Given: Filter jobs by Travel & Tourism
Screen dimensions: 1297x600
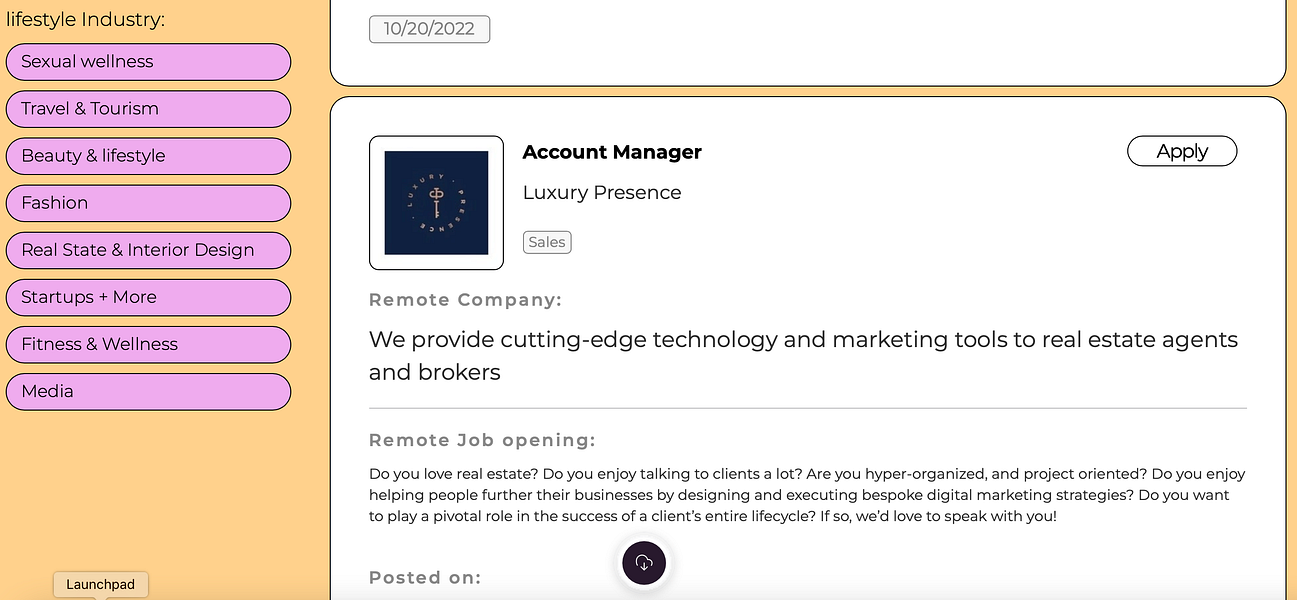Looking at the screenshot, I should [148, 109].
